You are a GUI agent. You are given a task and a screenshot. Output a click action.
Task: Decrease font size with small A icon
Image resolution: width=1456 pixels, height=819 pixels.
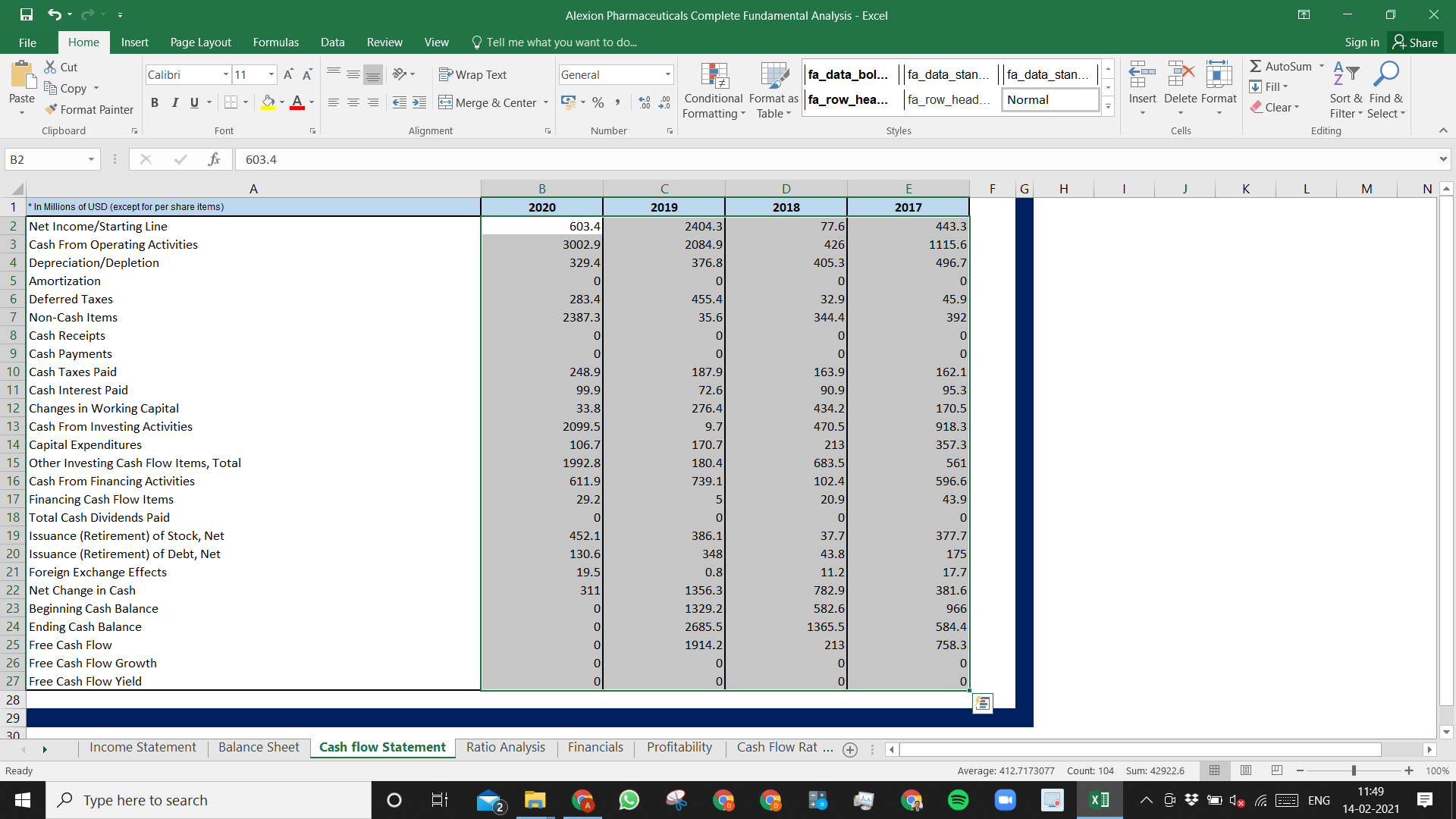[x=307, y=74]
